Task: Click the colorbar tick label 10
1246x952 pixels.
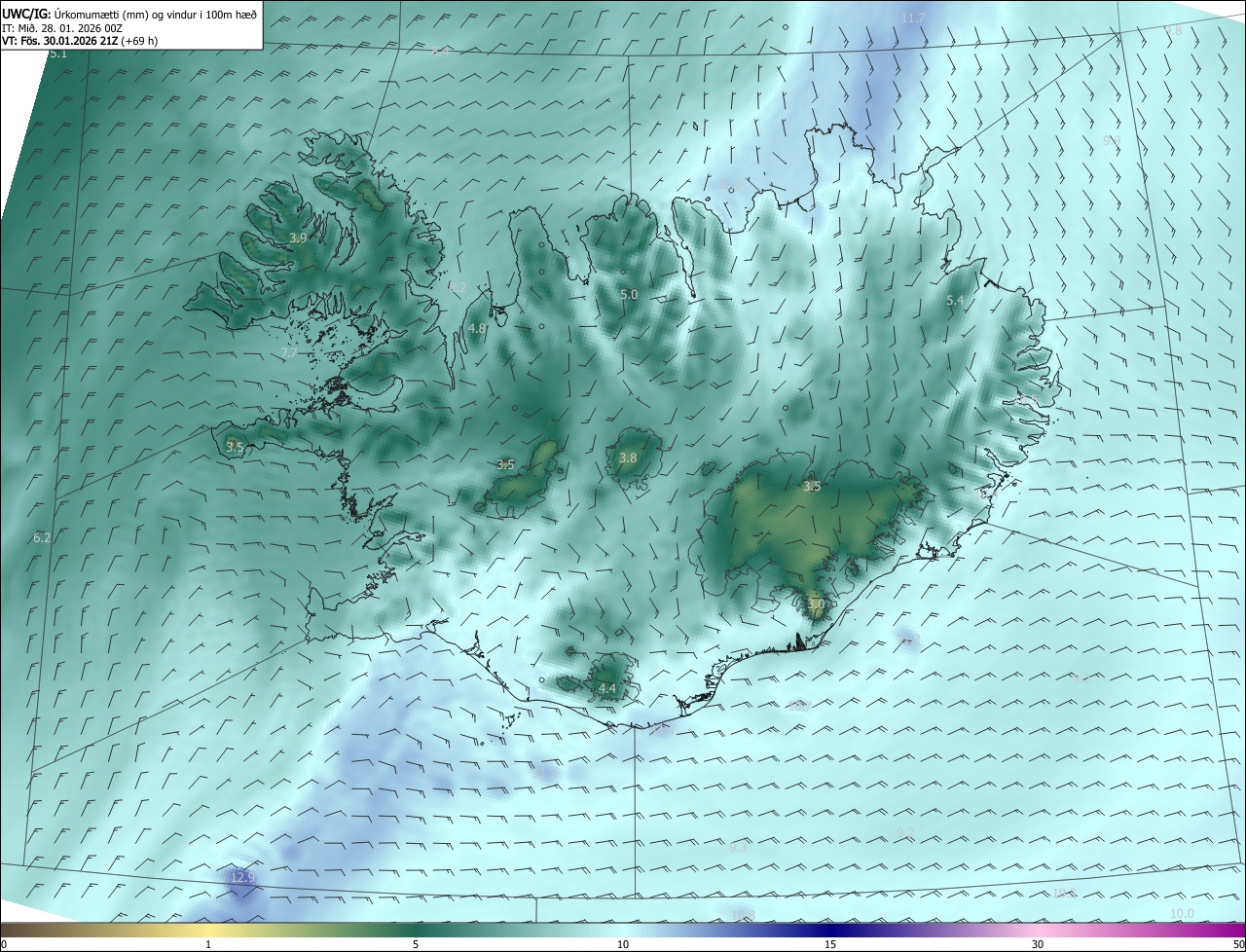Action: pyautogui.click(x=623, y=944)
